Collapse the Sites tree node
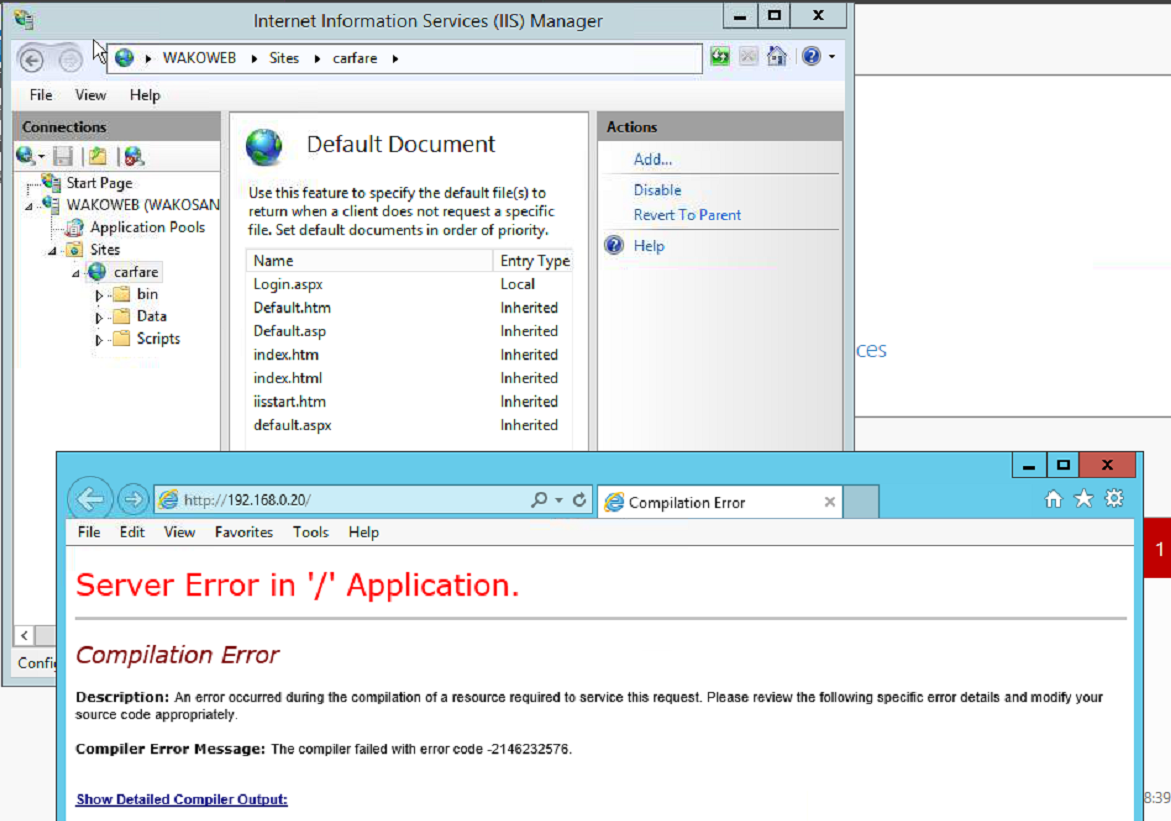The height and width of the screenshot is (821, 1171). click(x=52, y=251)
